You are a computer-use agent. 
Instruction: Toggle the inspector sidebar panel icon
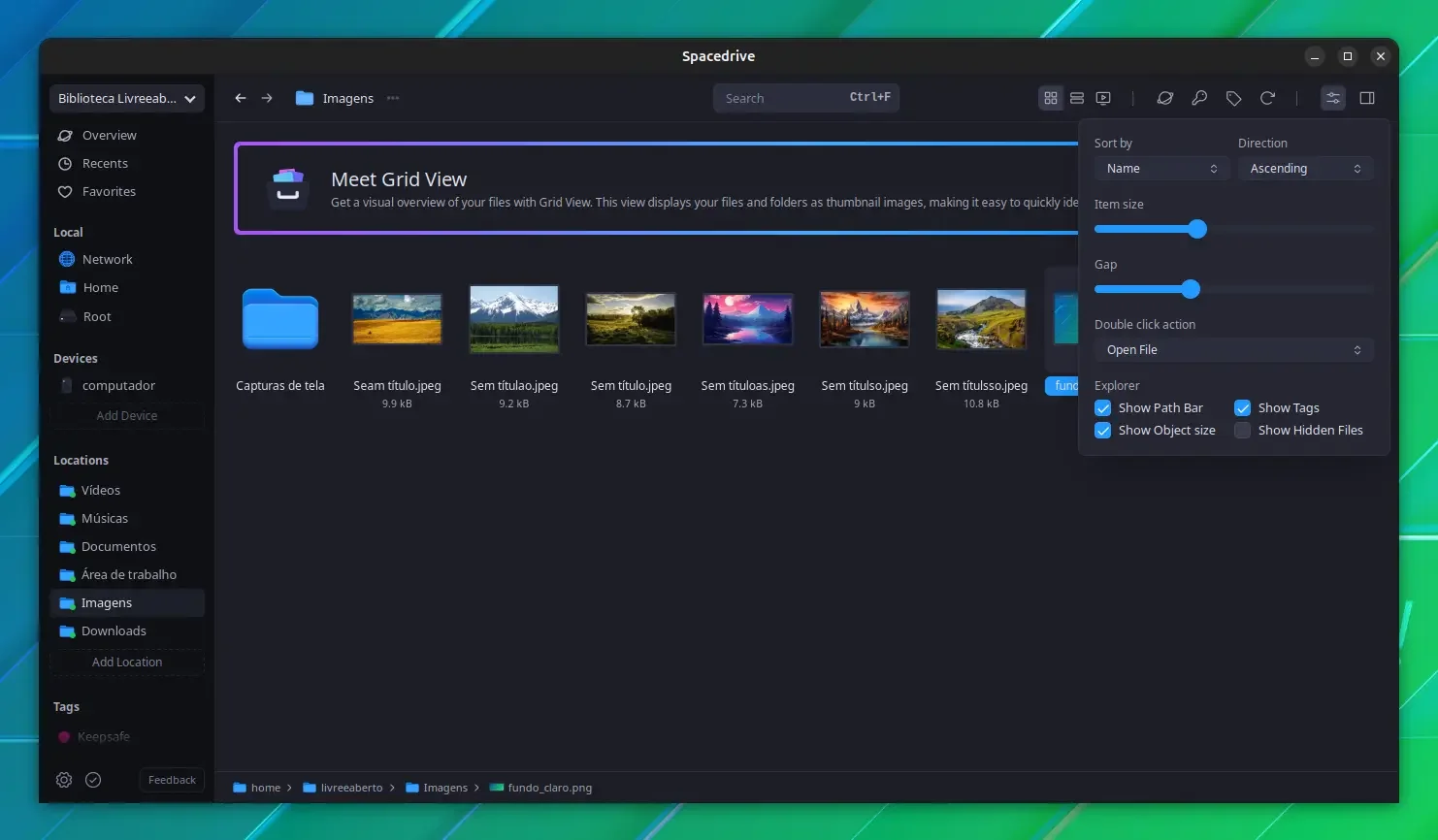click(x=1367, y=98)
